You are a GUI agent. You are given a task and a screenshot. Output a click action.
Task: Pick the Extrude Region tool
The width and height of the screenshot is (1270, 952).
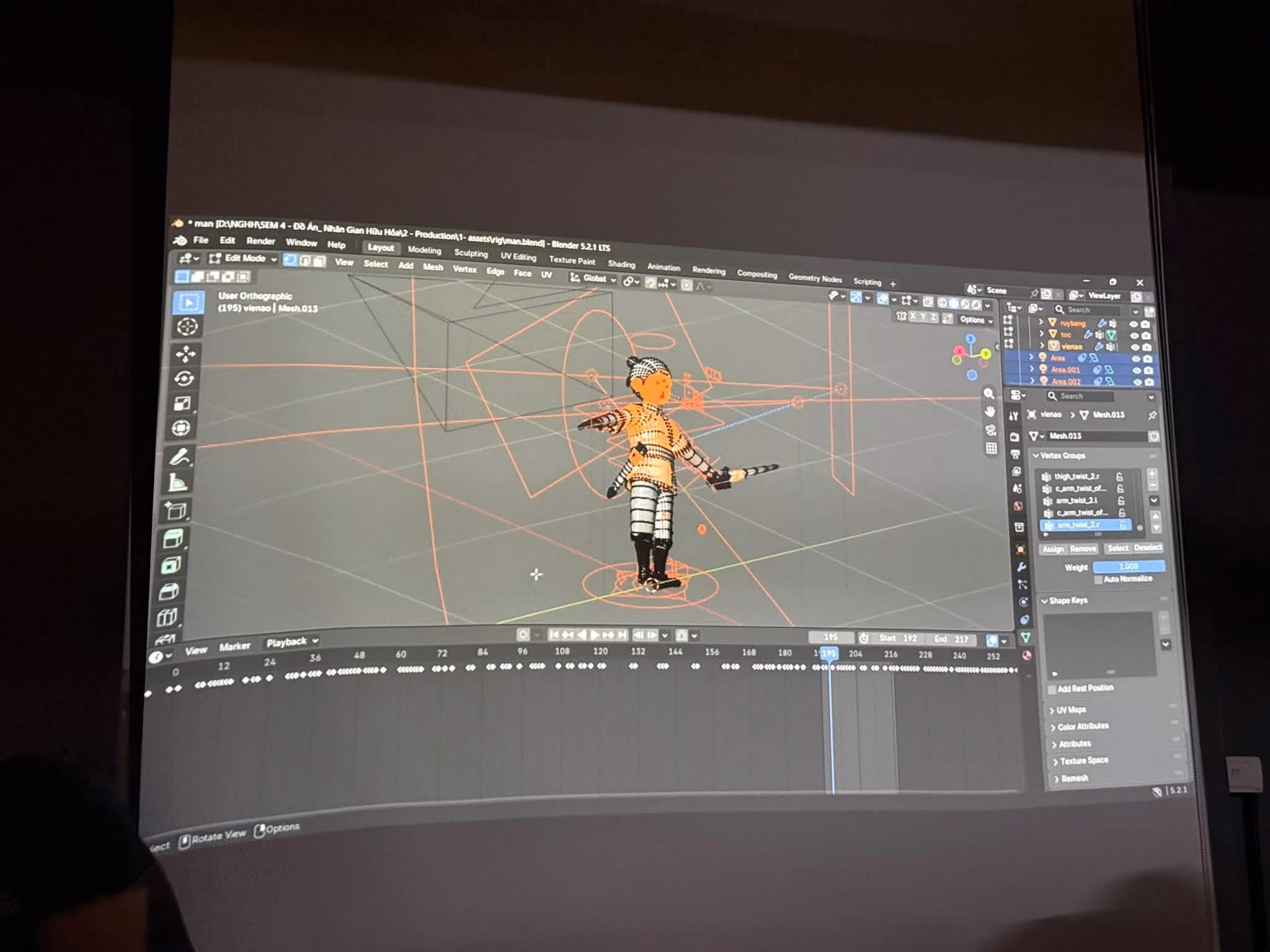tap(174, 539)
